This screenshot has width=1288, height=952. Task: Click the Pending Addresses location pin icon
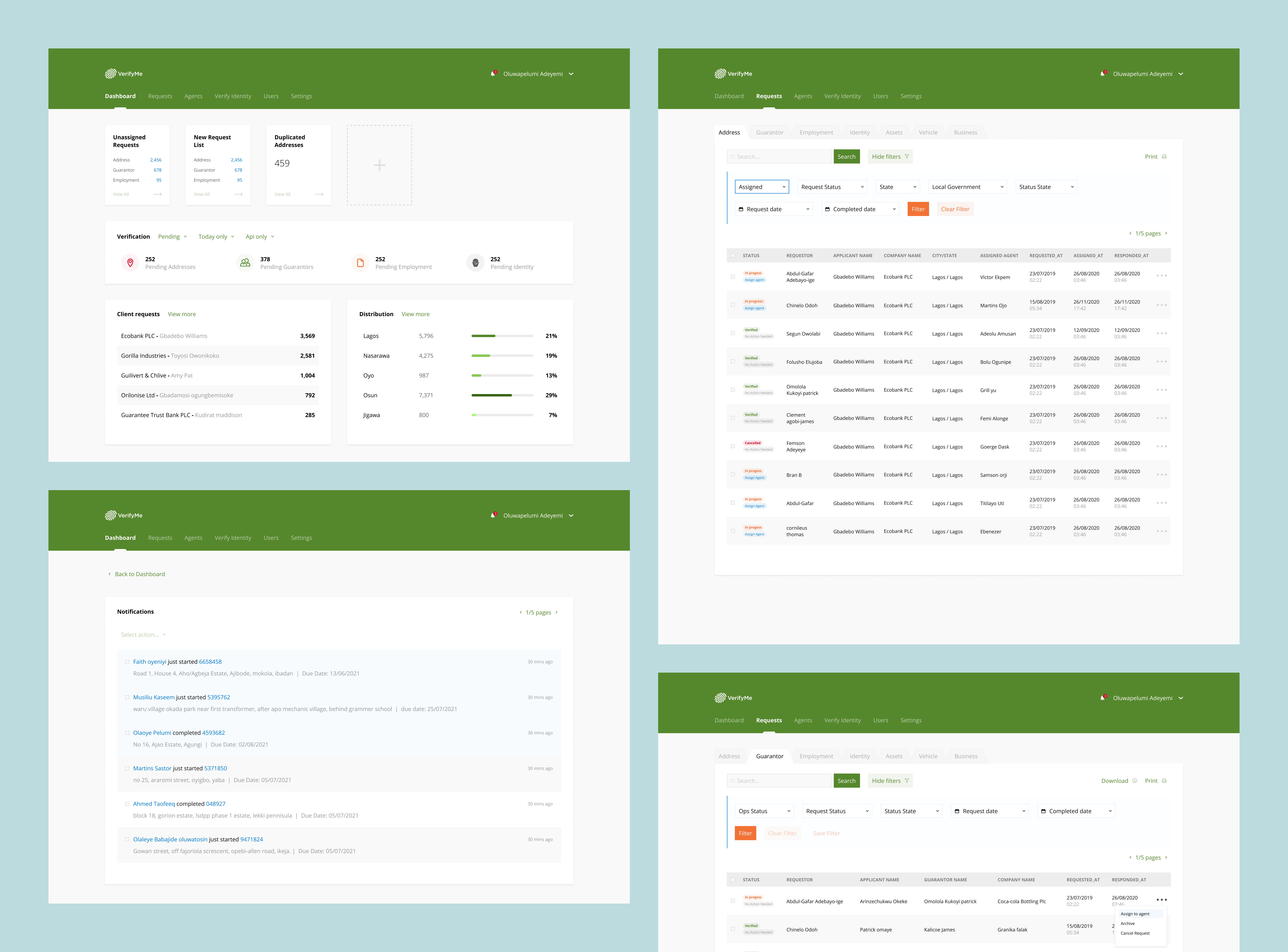[130, 263]
